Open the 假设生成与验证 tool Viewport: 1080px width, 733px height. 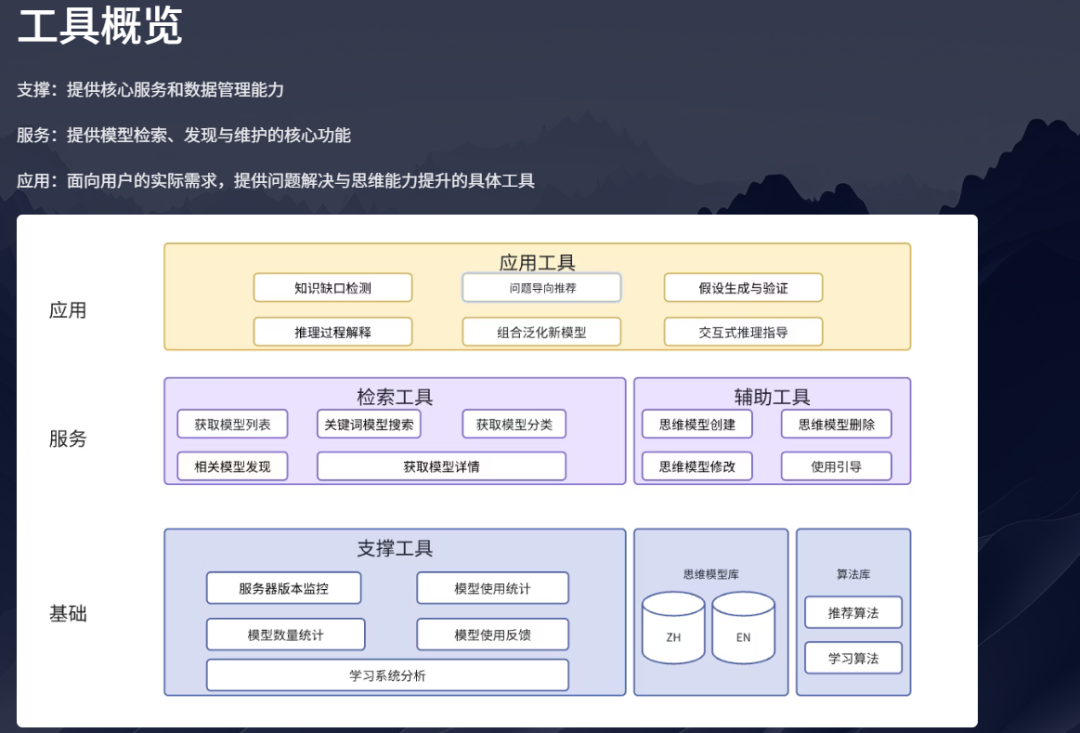742,287
